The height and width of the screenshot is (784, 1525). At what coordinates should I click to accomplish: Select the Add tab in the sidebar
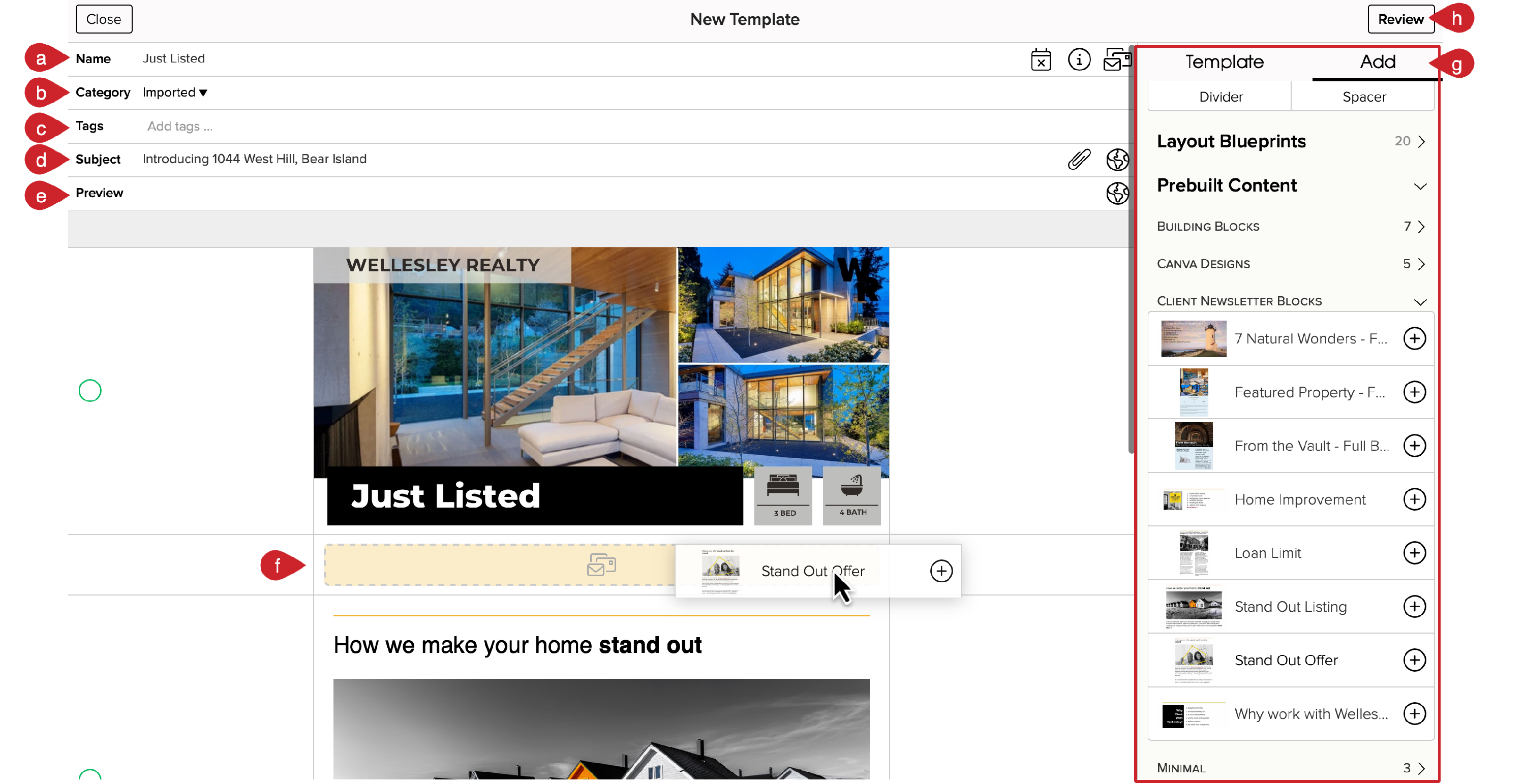coord(1377,61)
